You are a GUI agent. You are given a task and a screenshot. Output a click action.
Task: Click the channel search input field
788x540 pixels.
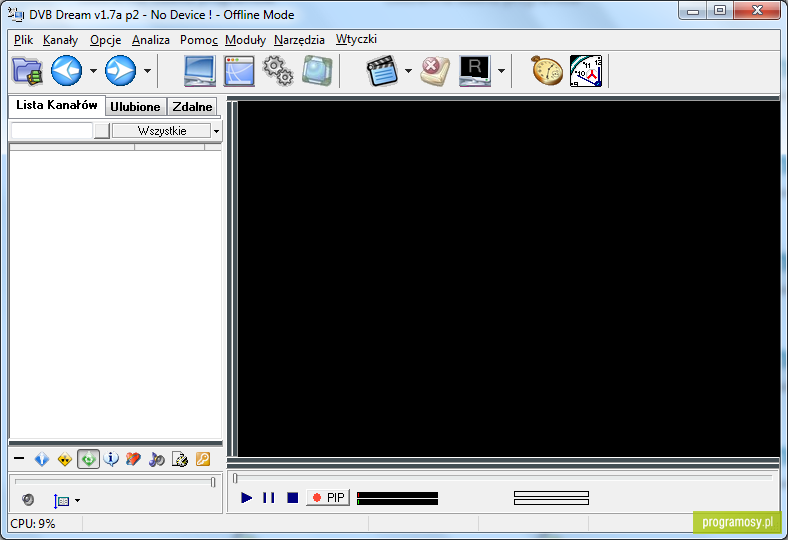click(52, 131)
